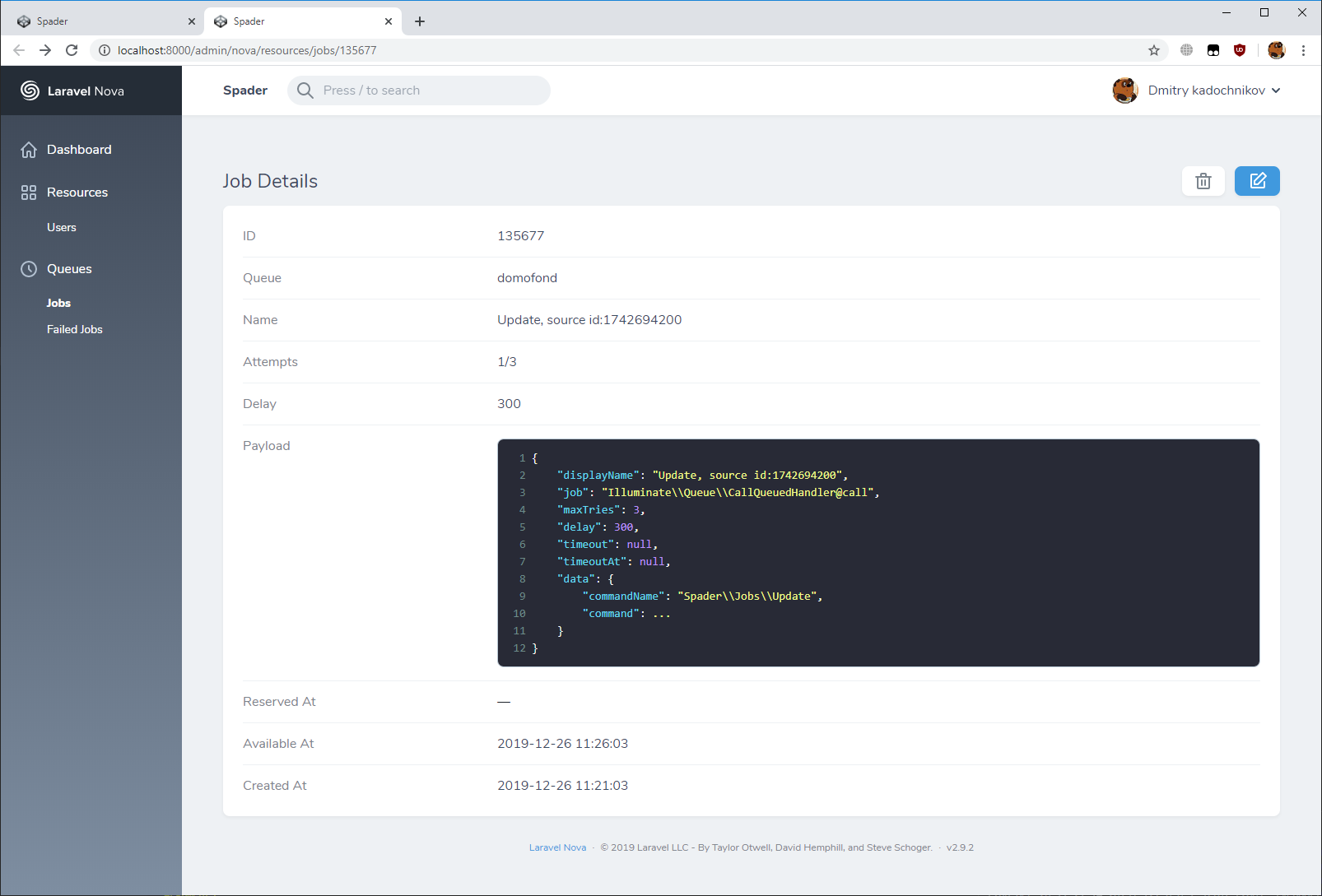Click the Payload field label
Image resolution: width=1322 pixels, height=896 pixels.
(x=266, y=446)
